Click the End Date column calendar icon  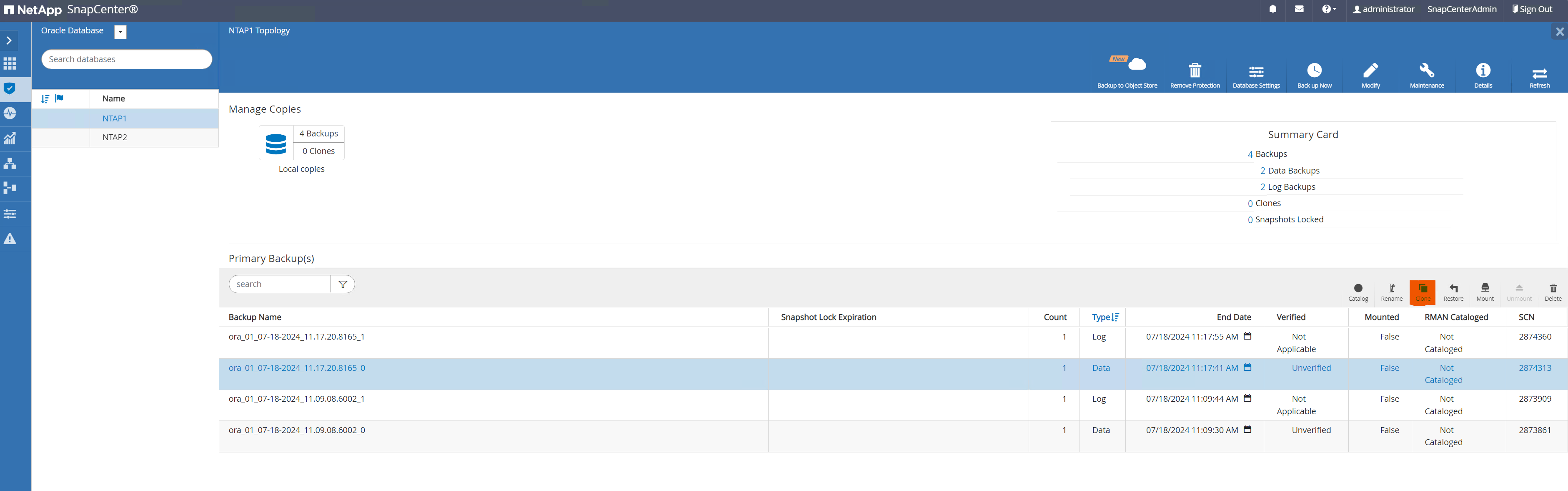[x=1249, y=336]
